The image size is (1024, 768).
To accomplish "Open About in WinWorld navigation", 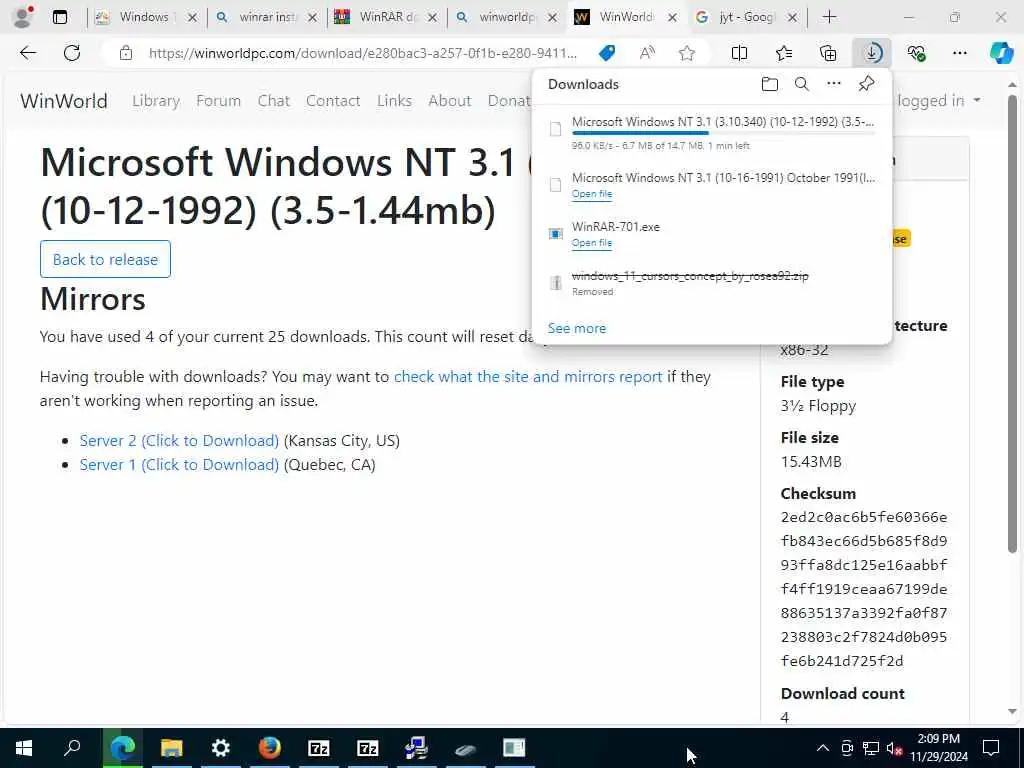I will 450,101.
